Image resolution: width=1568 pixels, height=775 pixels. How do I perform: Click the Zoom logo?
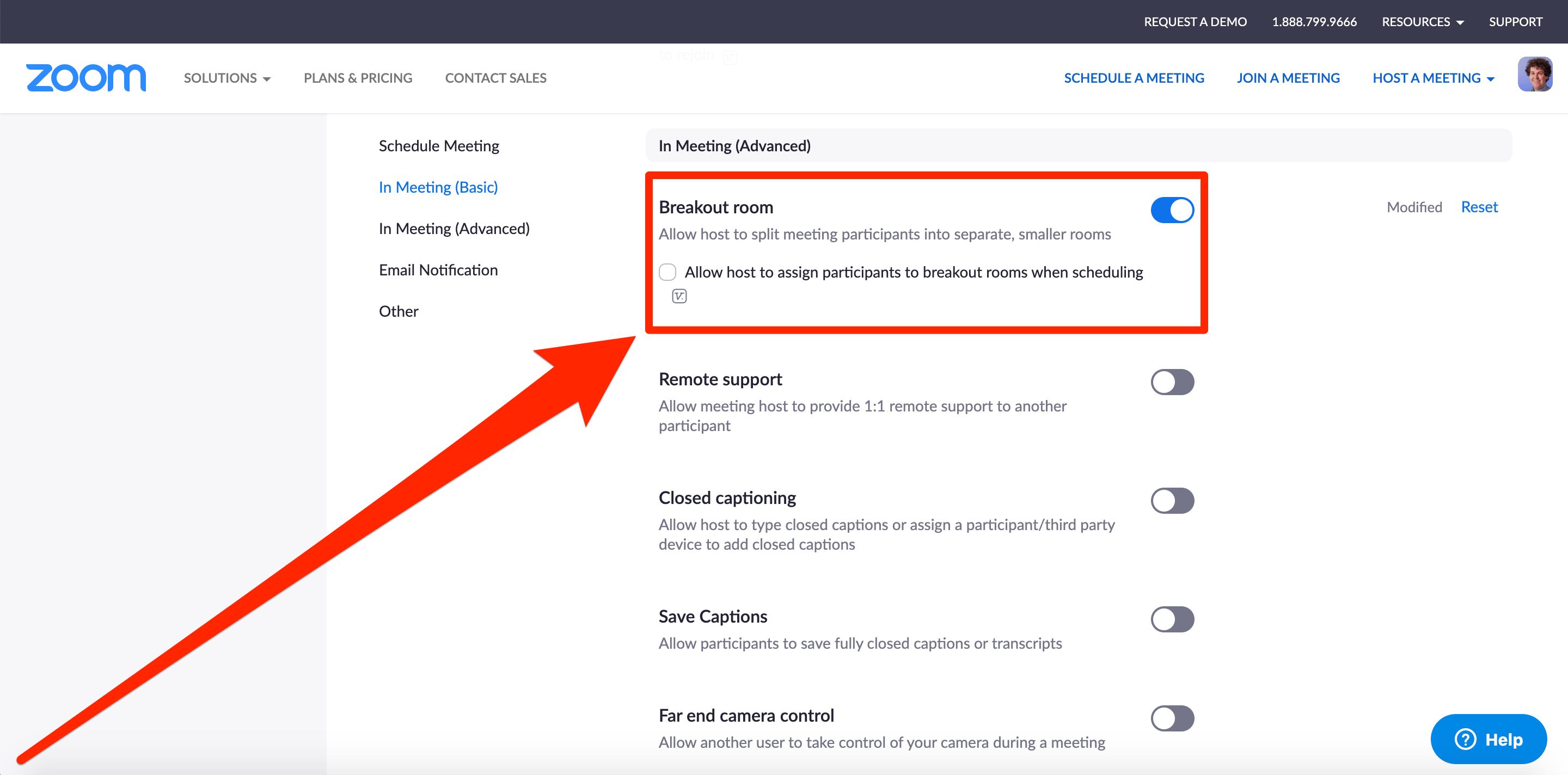[86, 78]
